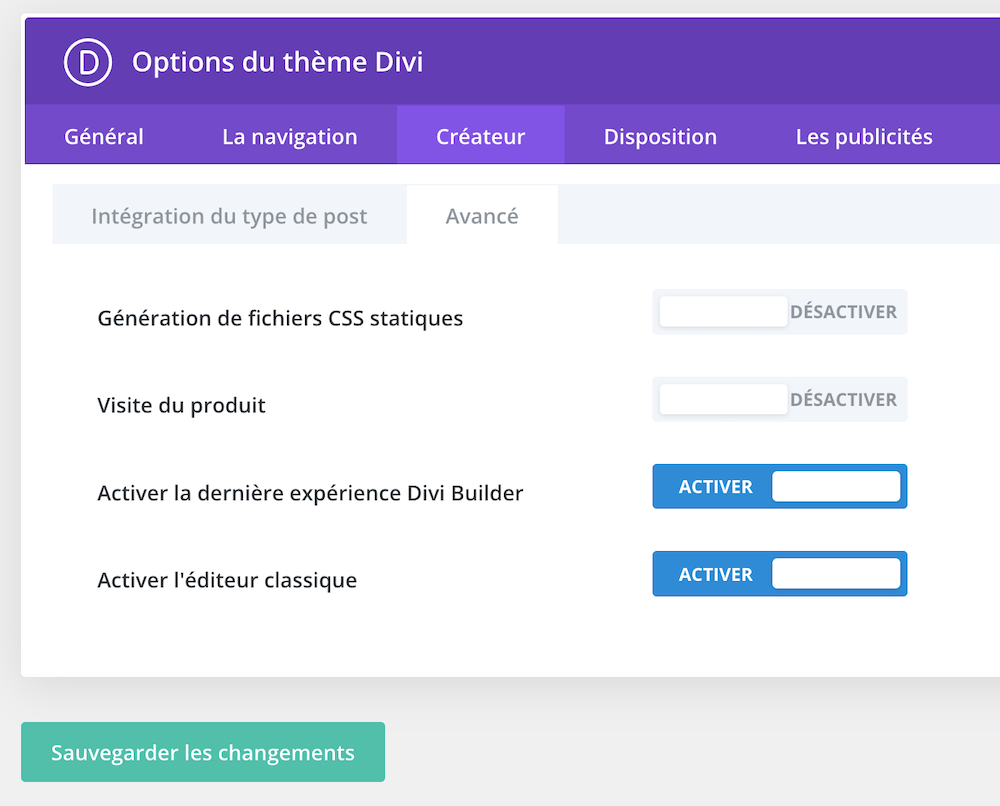The height and width of the screenshot is (806, 1000).
Task: Click DÉSACTIVER text on CSS statiques switch
Action: [x=843, y=312]
